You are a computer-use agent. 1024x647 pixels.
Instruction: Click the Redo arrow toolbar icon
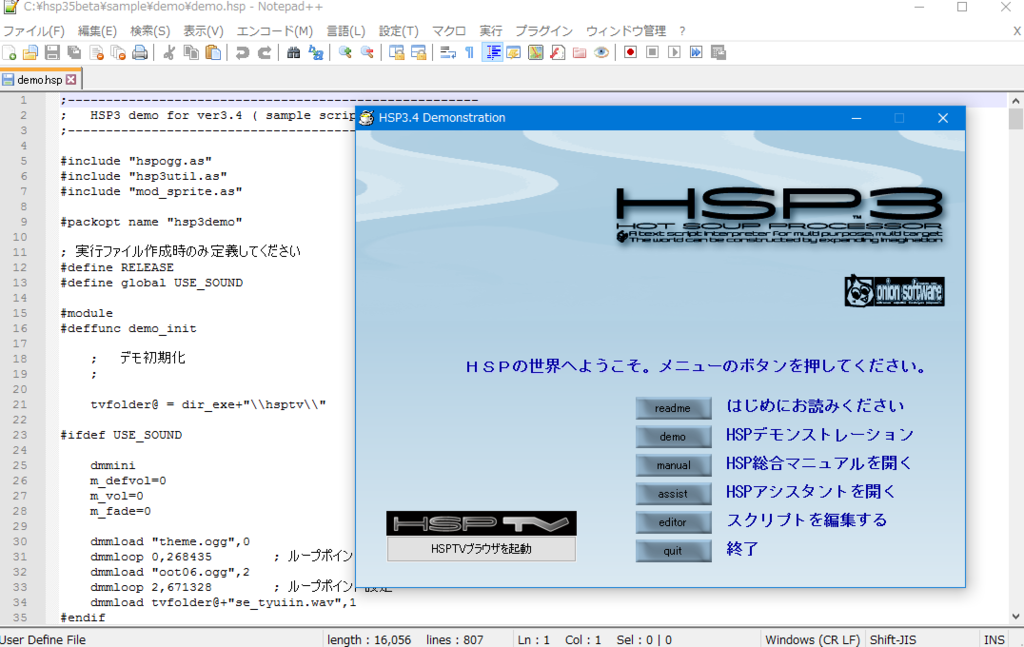264,53
